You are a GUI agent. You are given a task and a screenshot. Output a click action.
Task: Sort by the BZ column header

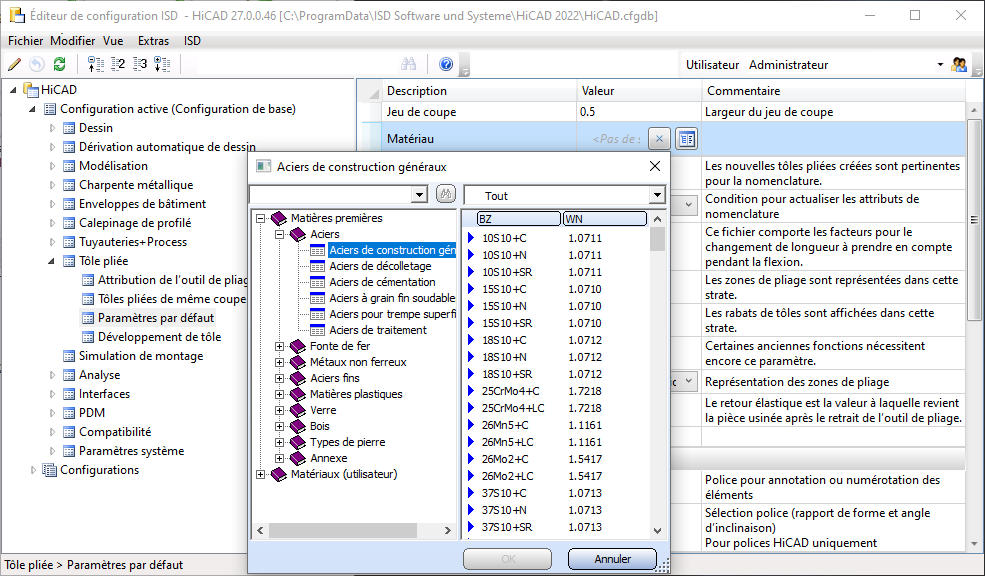click(x=518, y=219)
